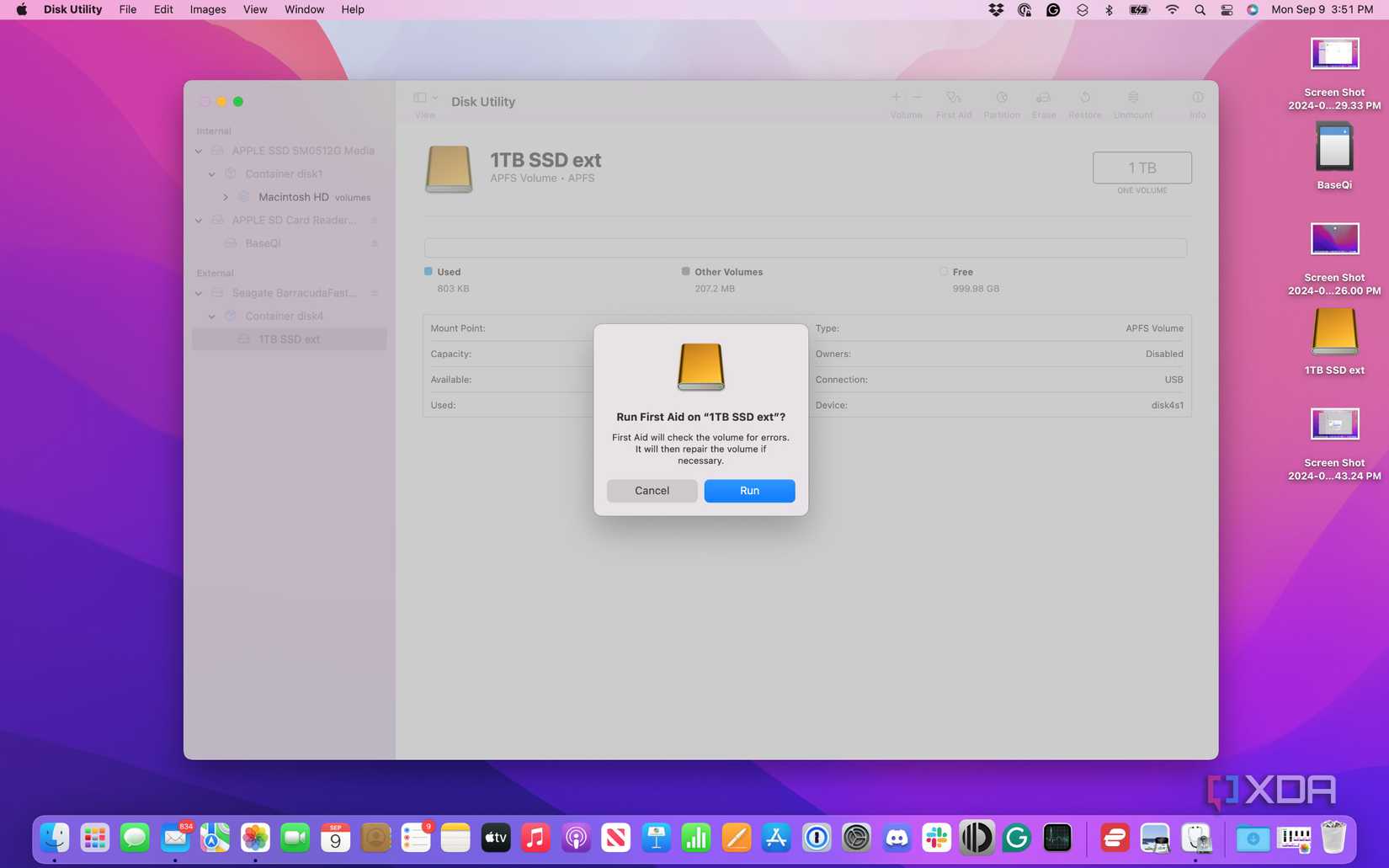Run First Aid on 1TB SSD ext
This screenshot has height=868, width=1389.
tap(748, 491)
